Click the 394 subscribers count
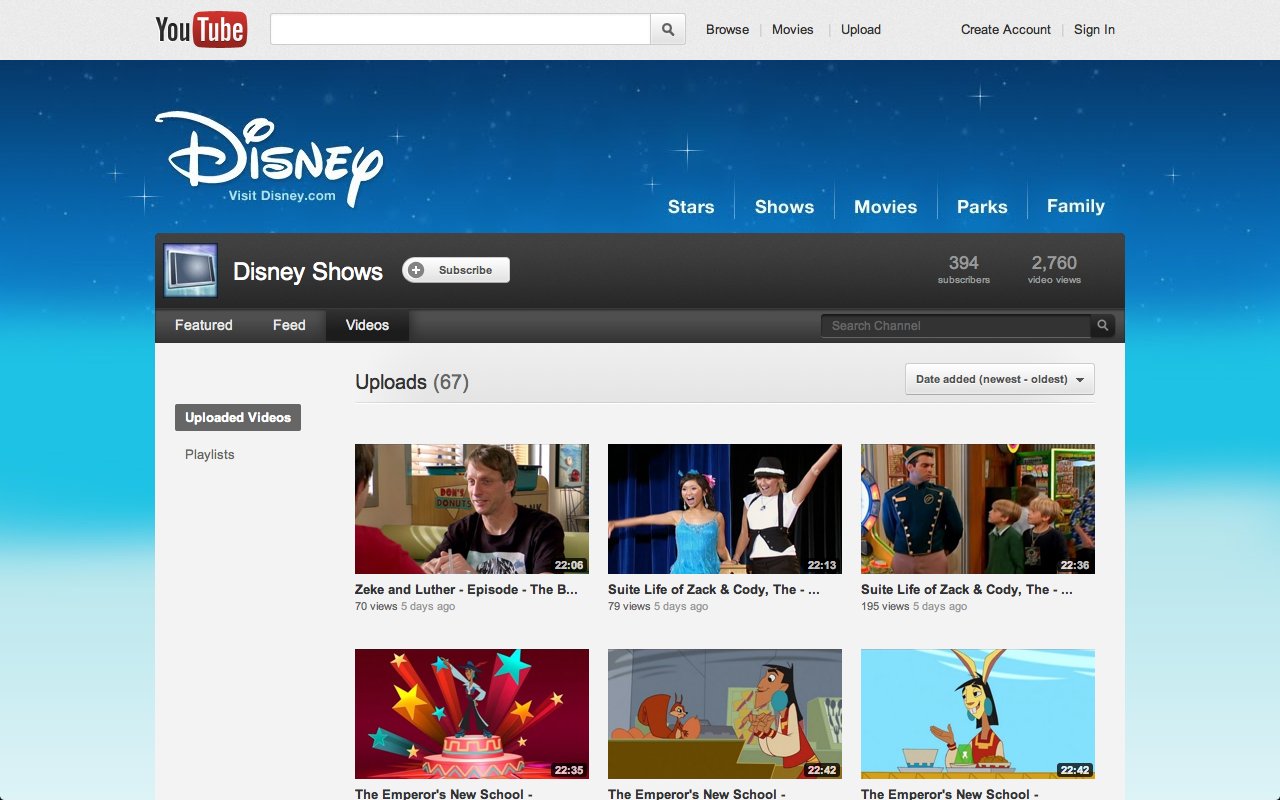The width and height of the screenshot is (1280, 800). [x=964, y=269]
